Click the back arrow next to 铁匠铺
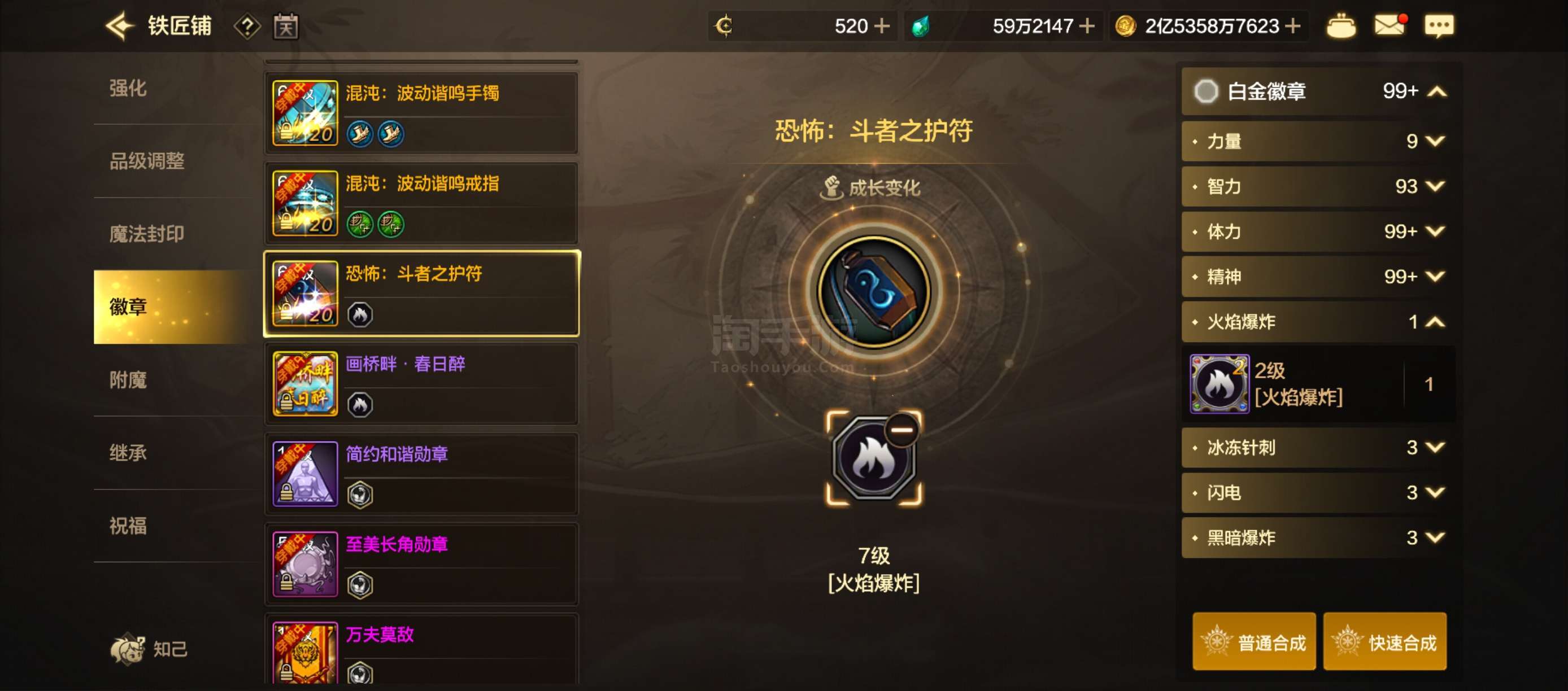This screenshot has height=691, width=1568. pos(120,26)
